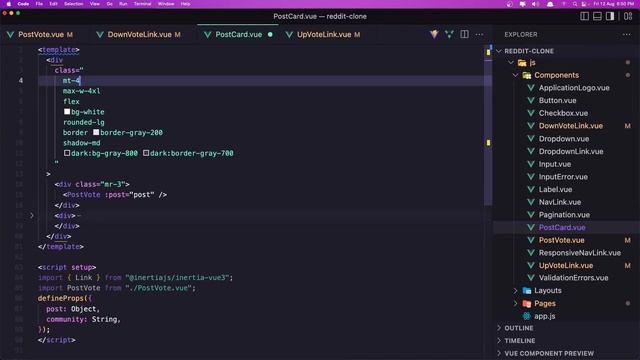The height and width of the screenshot is (360, 640).
Task: Open Customize Layout icon in title bar
Action: pos(628,16)
